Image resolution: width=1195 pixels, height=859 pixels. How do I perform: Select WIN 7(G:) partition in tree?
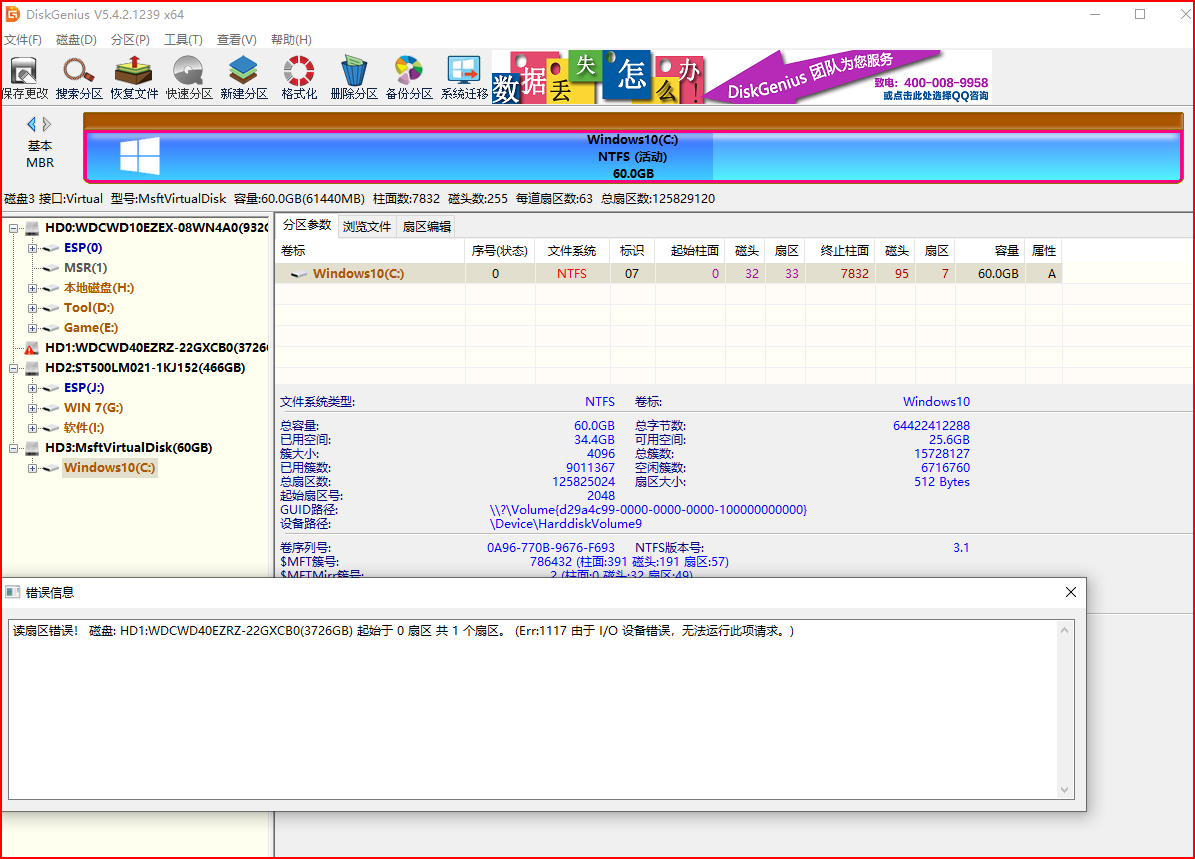coord(93,408)
